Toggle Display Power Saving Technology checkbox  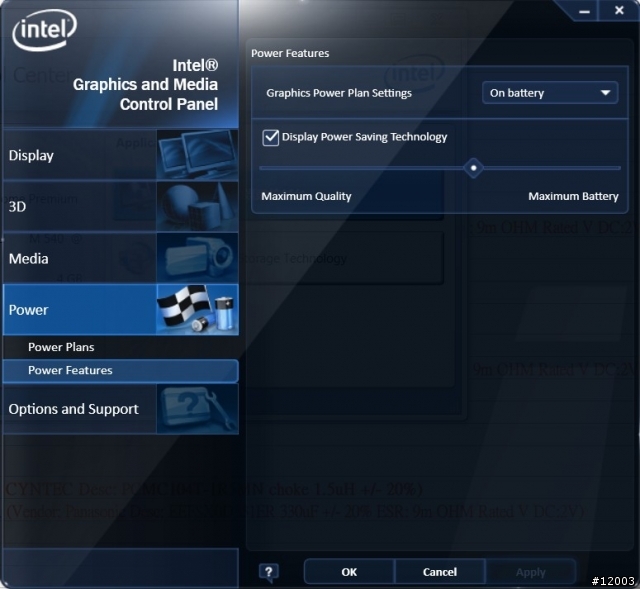(x=271, y=138)
